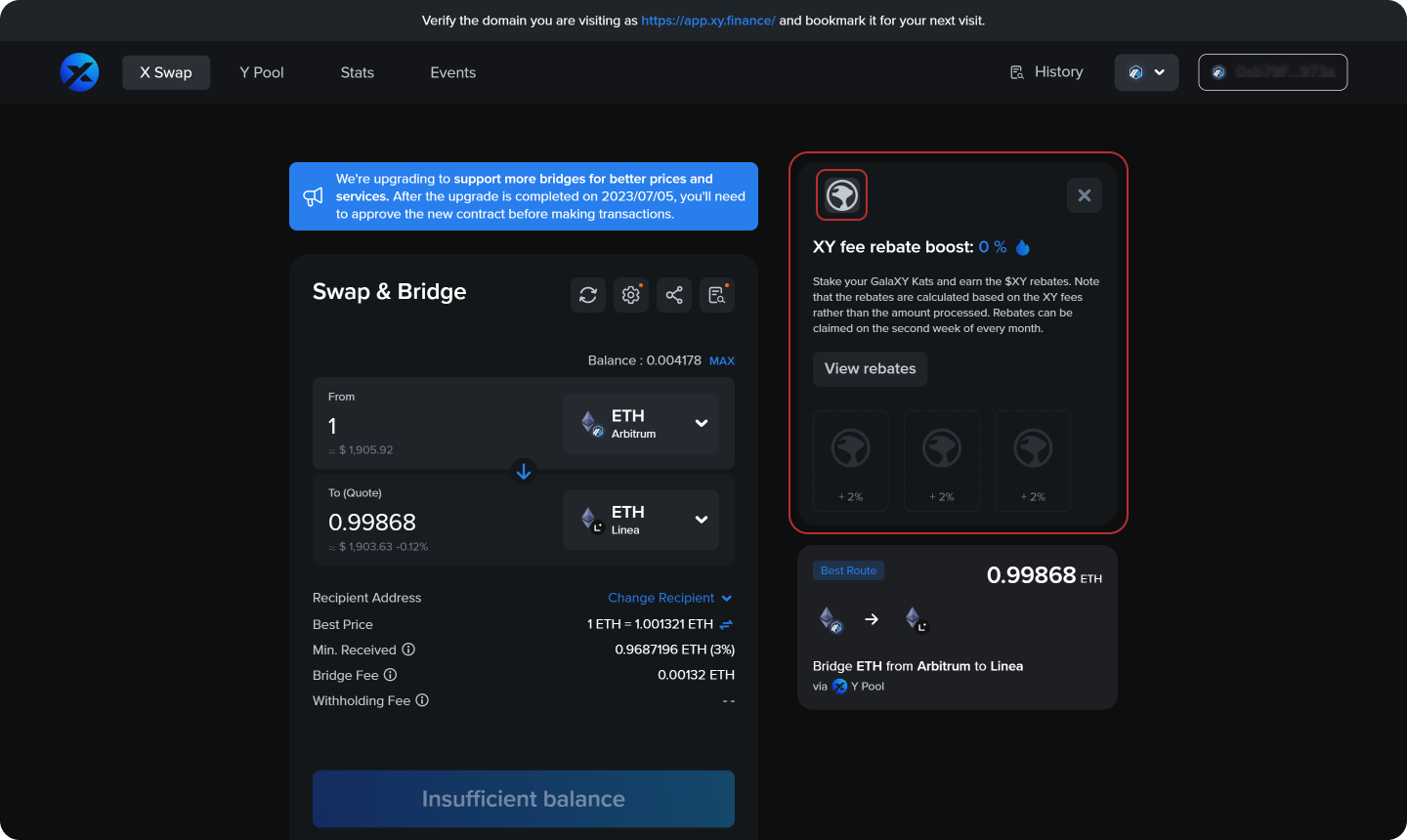Screen dimensions: 1407x840
Task: Open the ETH Linea token selector
Action: tap(640, 519)
